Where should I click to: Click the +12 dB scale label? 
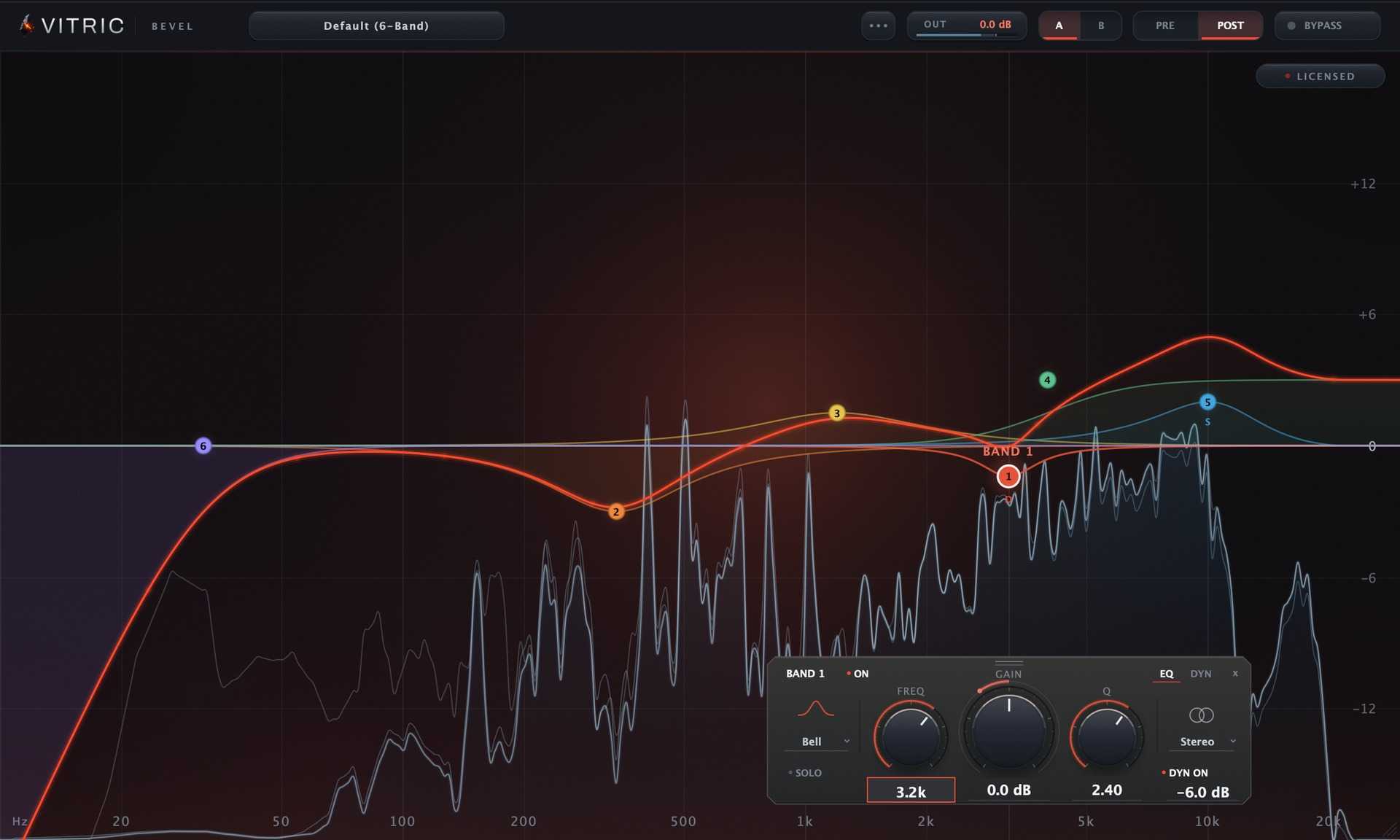point(1362,184)
